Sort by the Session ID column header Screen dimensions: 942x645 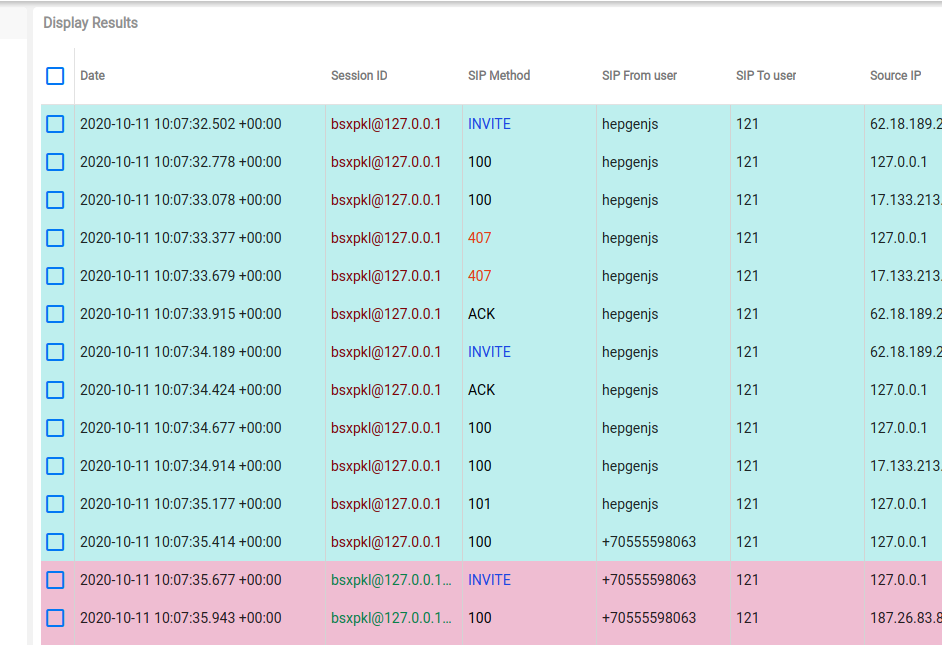pos(358,76)
